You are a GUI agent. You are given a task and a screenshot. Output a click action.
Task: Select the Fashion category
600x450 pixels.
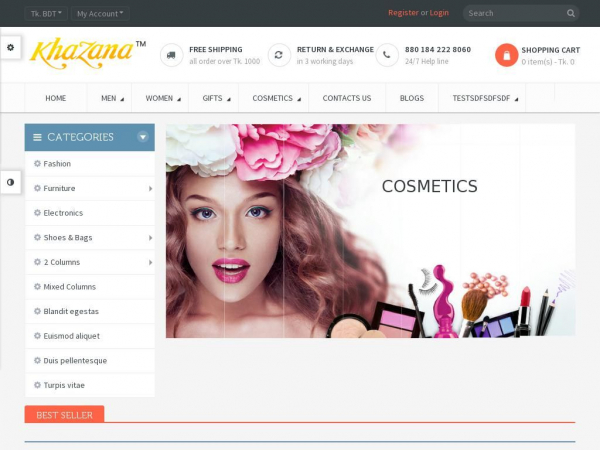[x=90, y=164]
